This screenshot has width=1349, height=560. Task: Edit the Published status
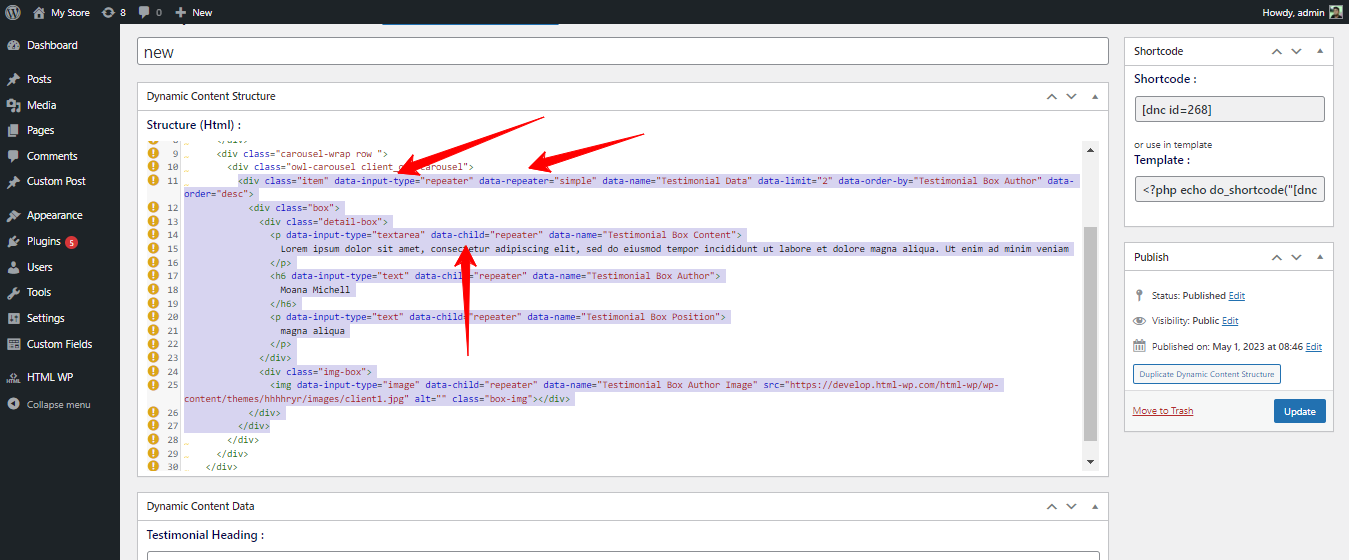click(x=1237, y=296)
